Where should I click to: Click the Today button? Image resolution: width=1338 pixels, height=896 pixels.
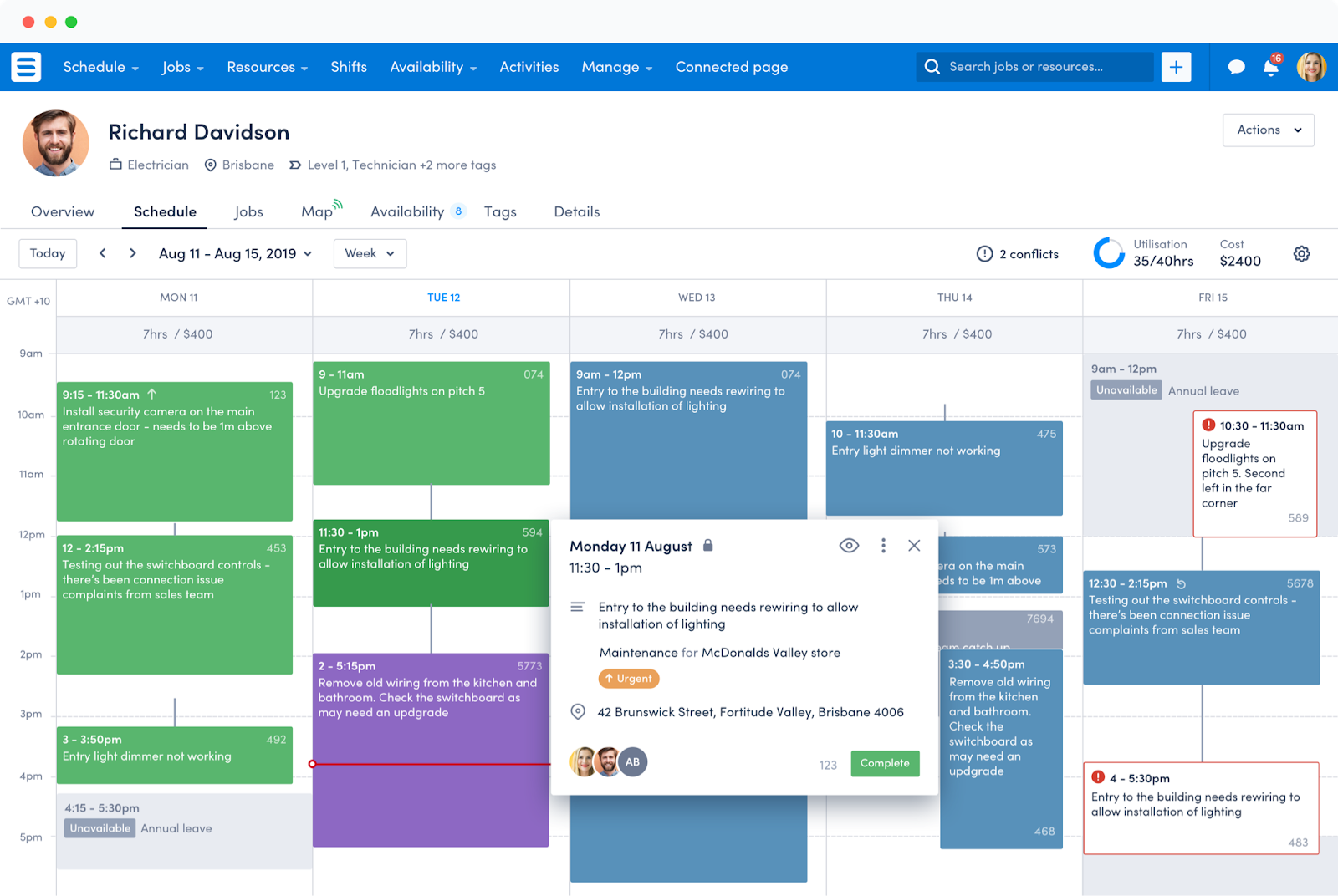point(48,253)
